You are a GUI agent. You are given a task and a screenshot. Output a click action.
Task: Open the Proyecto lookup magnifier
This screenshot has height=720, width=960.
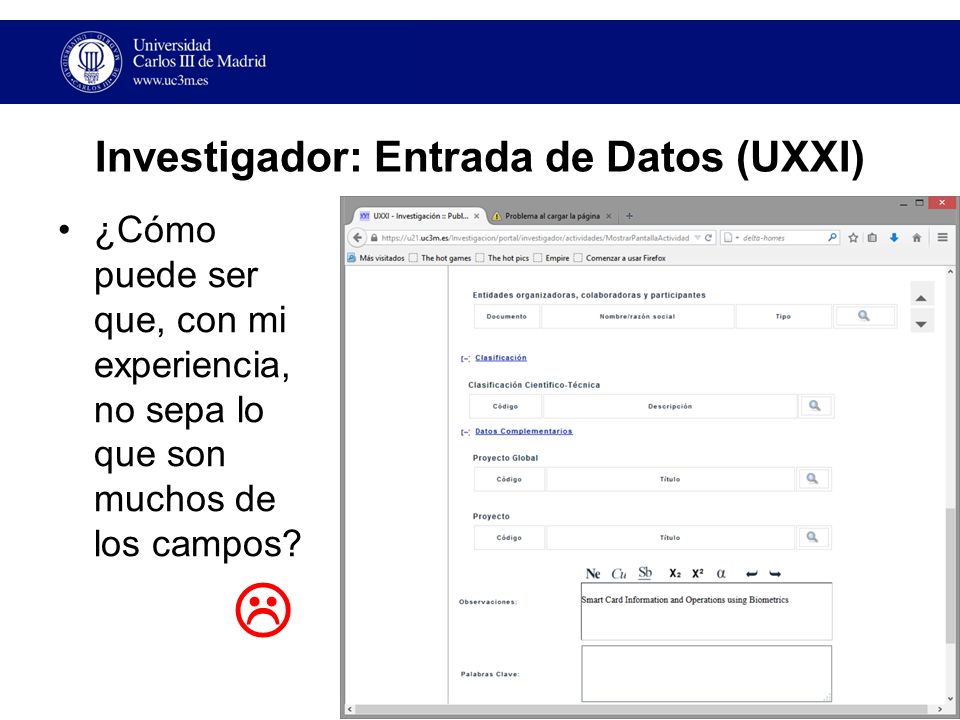(x=812, y=537)
